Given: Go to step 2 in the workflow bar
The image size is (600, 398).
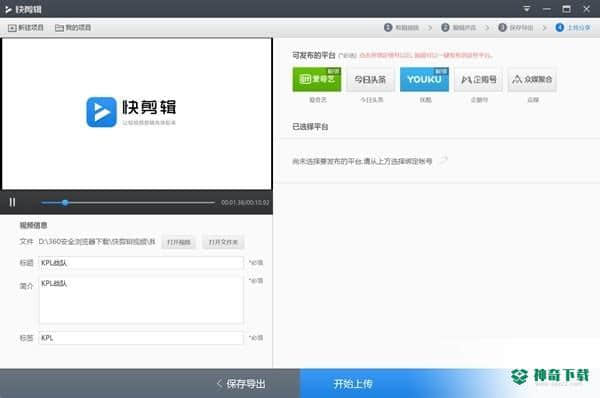Looking at the screenshot, I should point(458,28).
